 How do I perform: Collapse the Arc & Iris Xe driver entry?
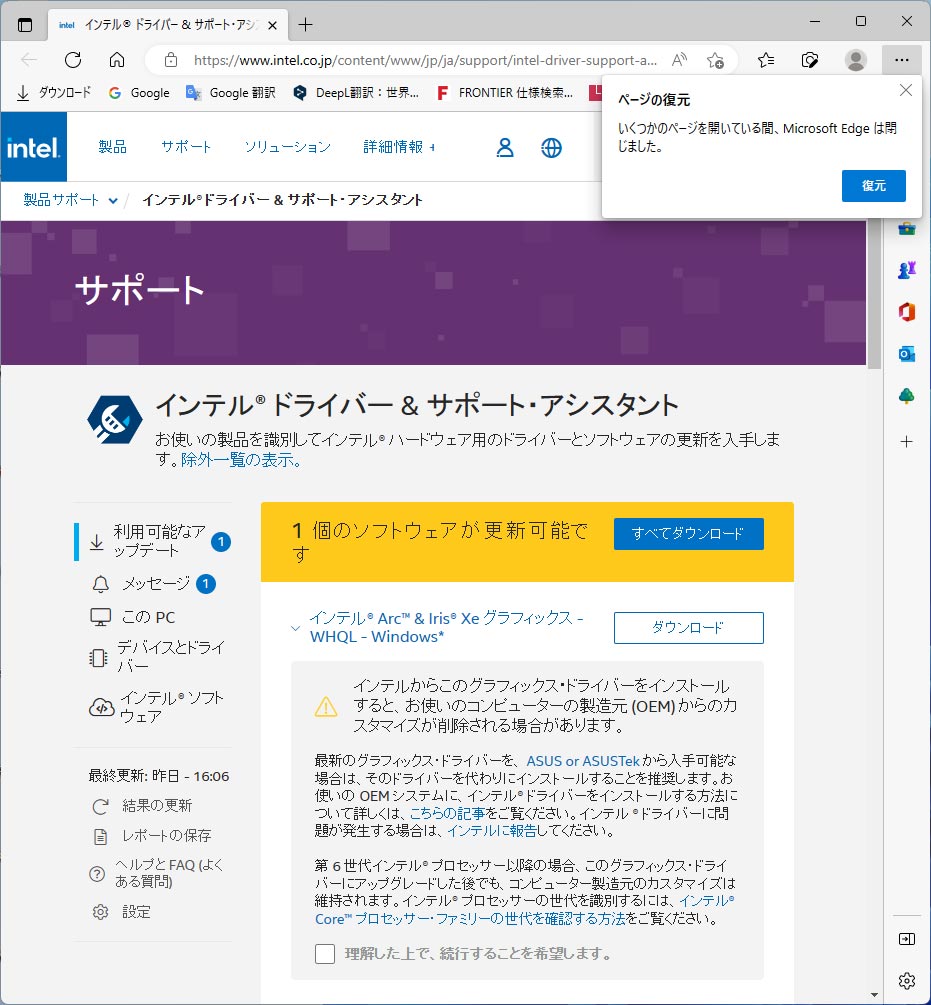pyautogui.click(x=295, y=628)
